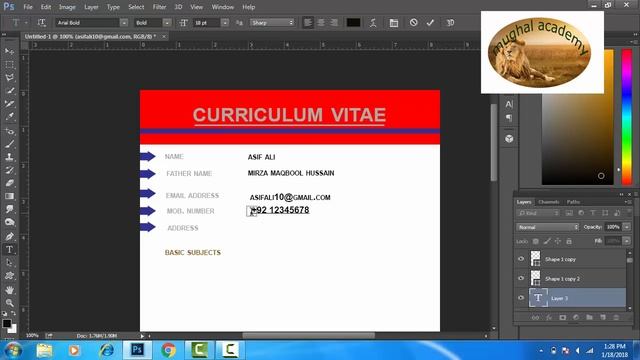Open the Sharp anti-aliasing dropdown
Image resolution: width=640 pixels, height=360 pixels.
point(272,23)
